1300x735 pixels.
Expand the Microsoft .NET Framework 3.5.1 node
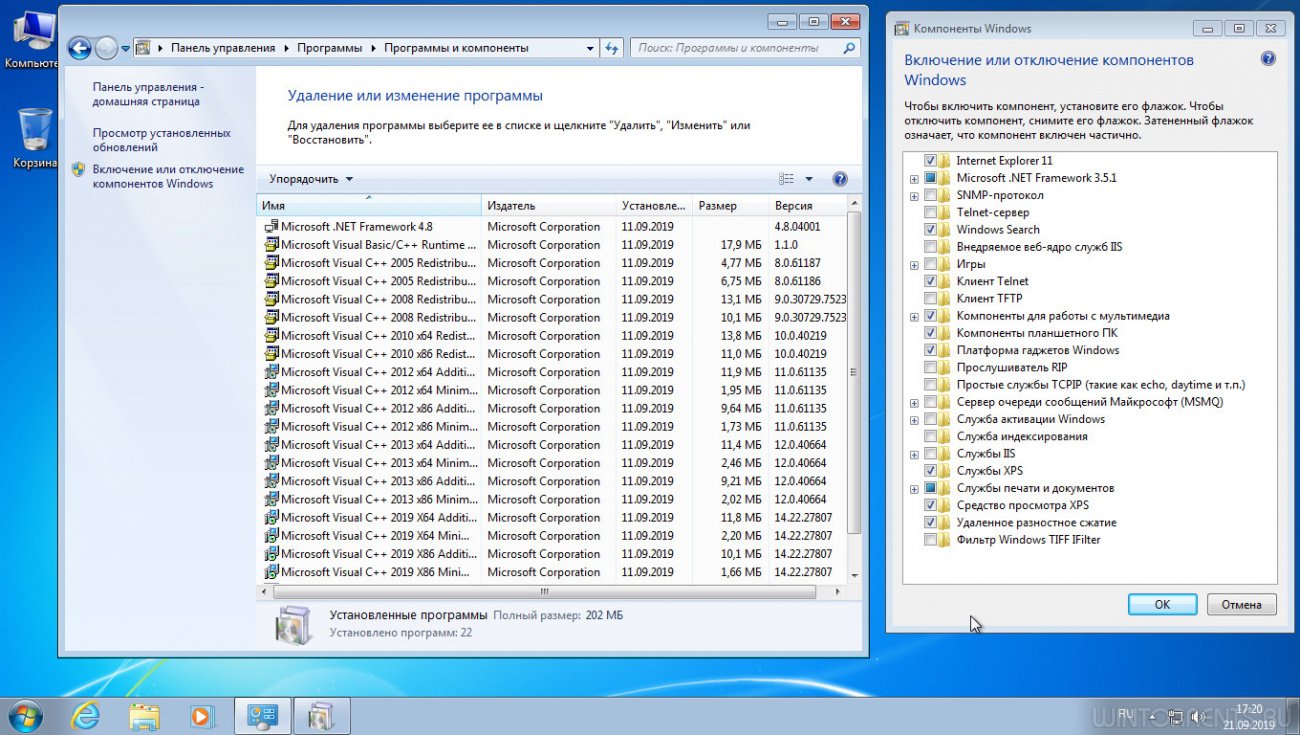[x=914, y=178]
